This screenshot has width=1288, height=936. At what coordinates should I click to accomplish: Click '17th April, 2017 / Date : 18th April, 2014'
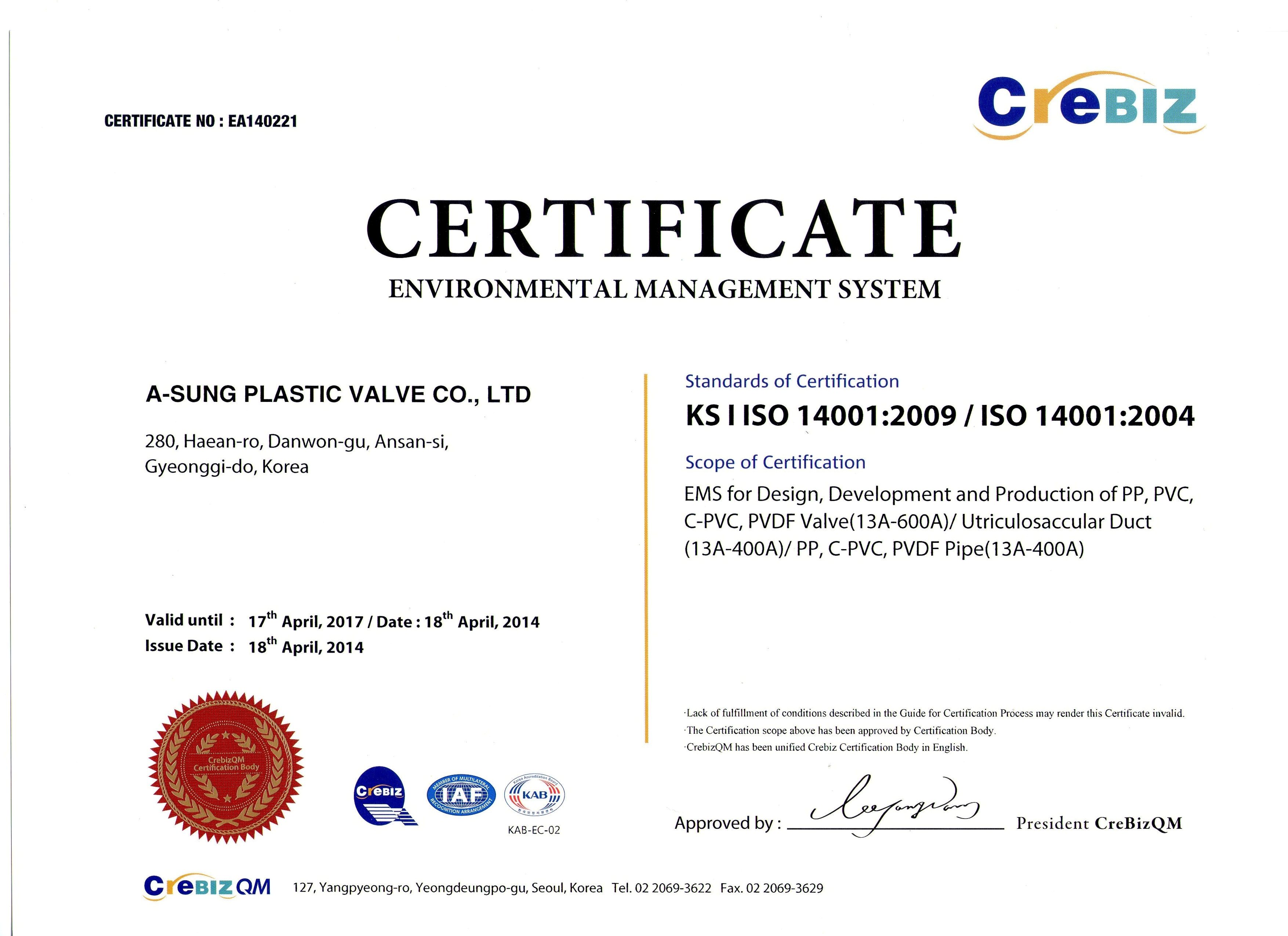tap(394, 620)
